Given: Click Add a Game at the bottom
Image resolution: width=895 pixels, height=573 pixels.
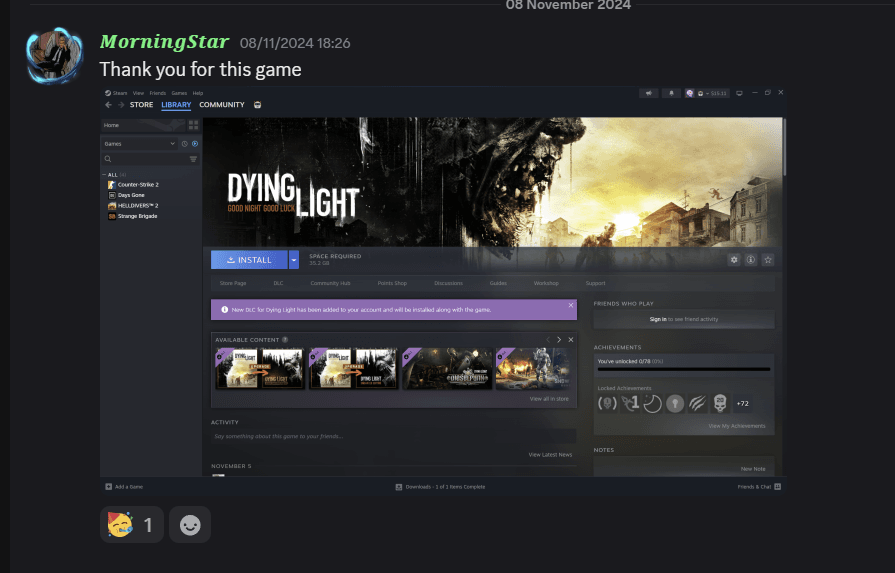Looking at the screenshot, I should click(124, 487).
